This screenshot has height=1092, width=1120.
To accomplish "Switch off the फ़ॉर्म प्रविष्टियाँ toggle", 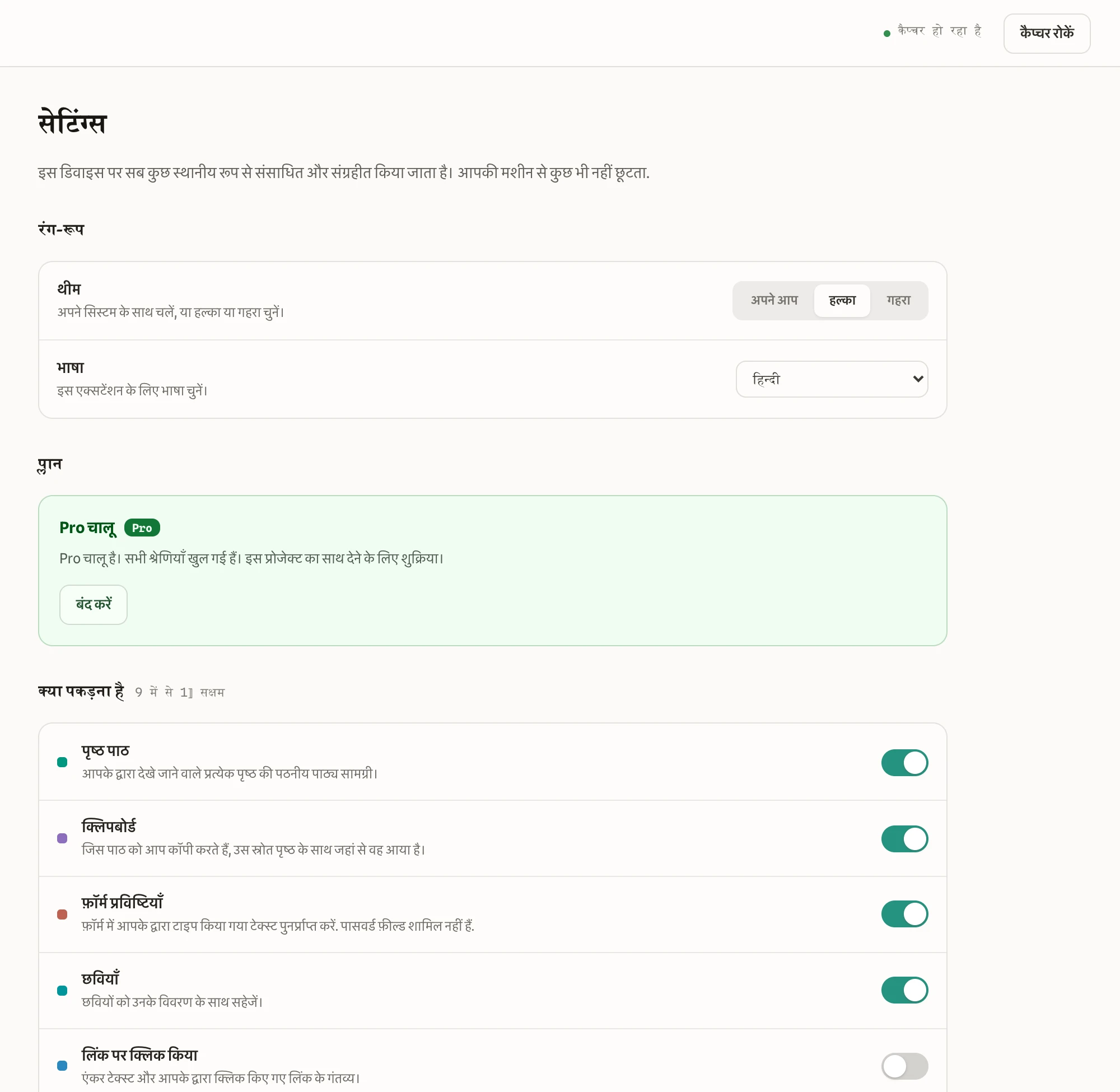I will 904,914.
